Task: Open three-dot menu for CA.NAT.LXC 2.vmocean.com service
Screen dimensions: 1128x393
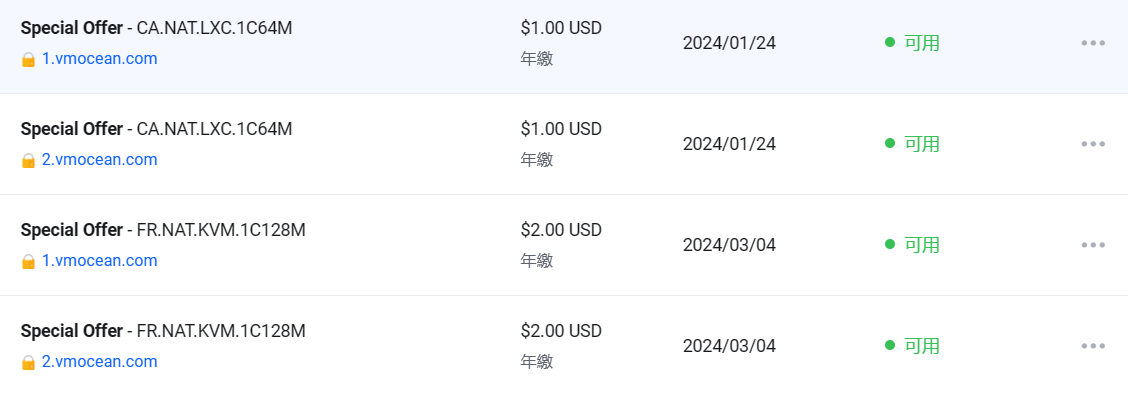Action: tap(1093, 144)
